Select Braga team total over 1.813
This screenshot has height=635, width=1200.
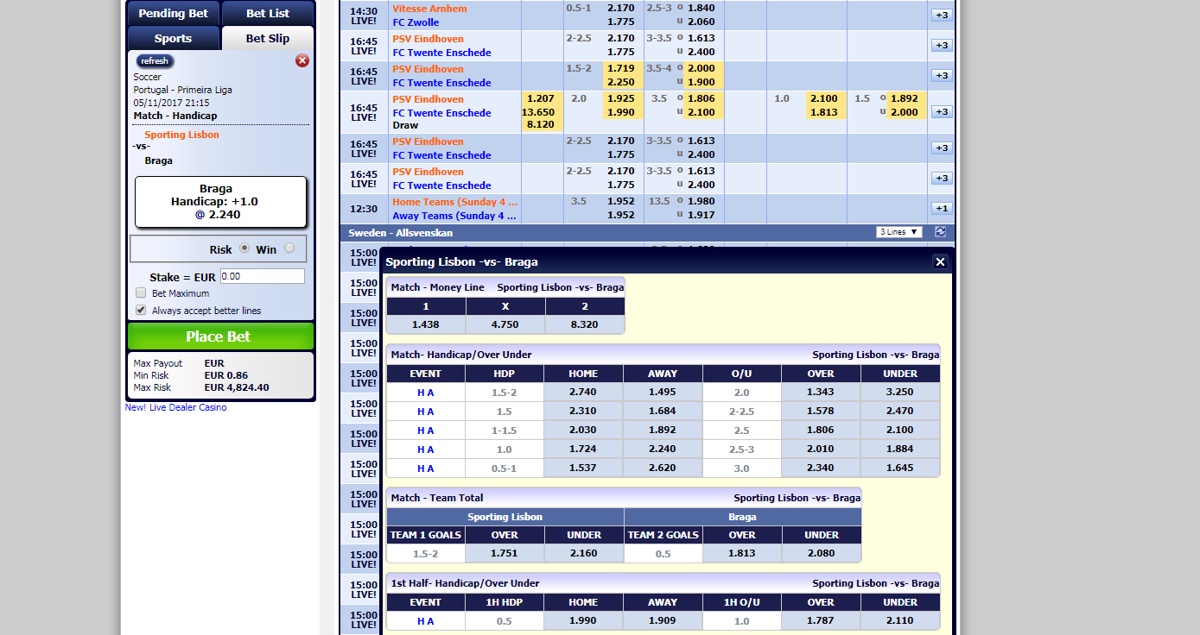(742, 553)
